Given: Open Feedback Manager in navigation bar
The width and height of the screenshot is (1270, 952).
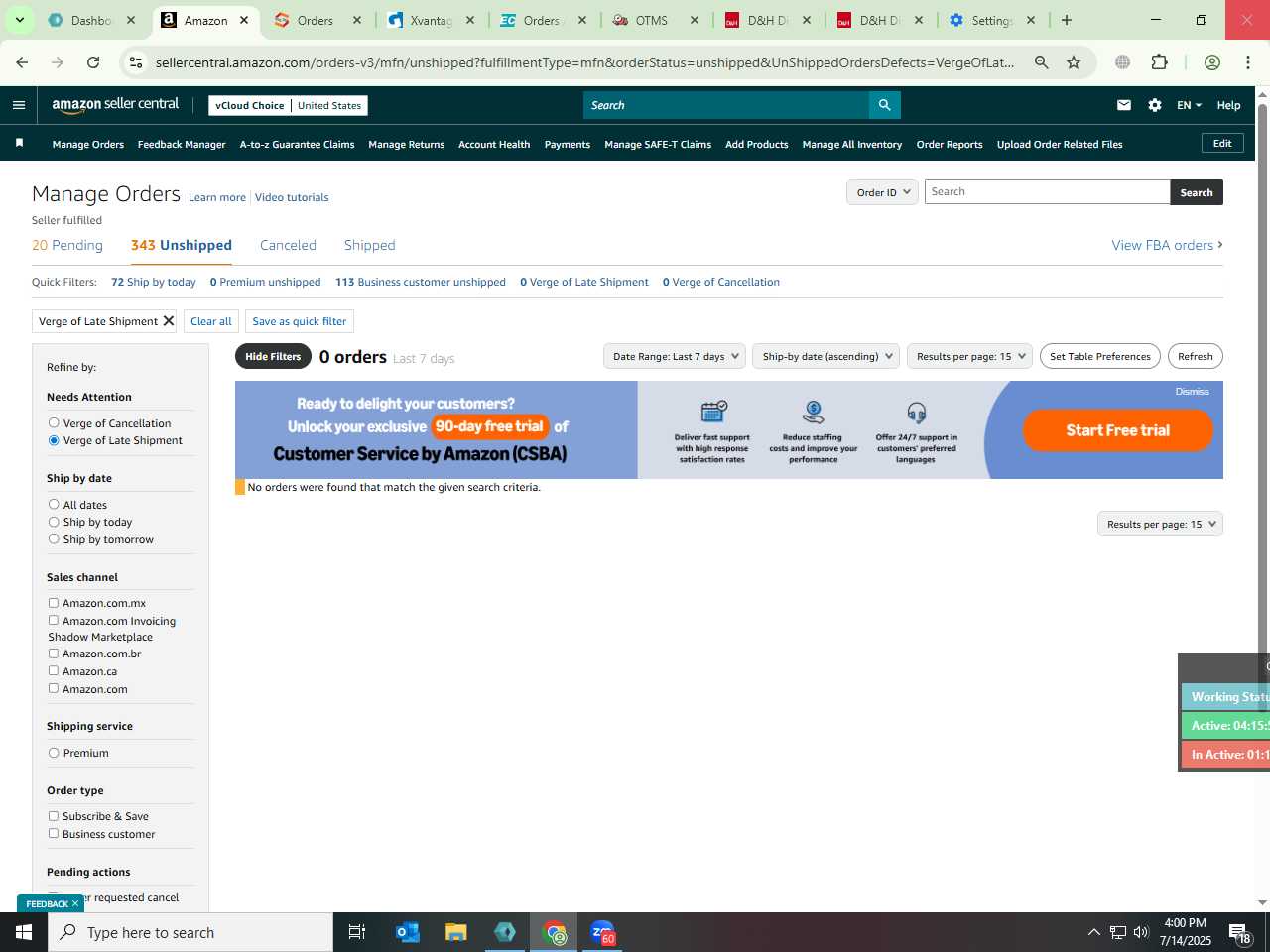Looking at the screenshot, I should coord(182,144).
